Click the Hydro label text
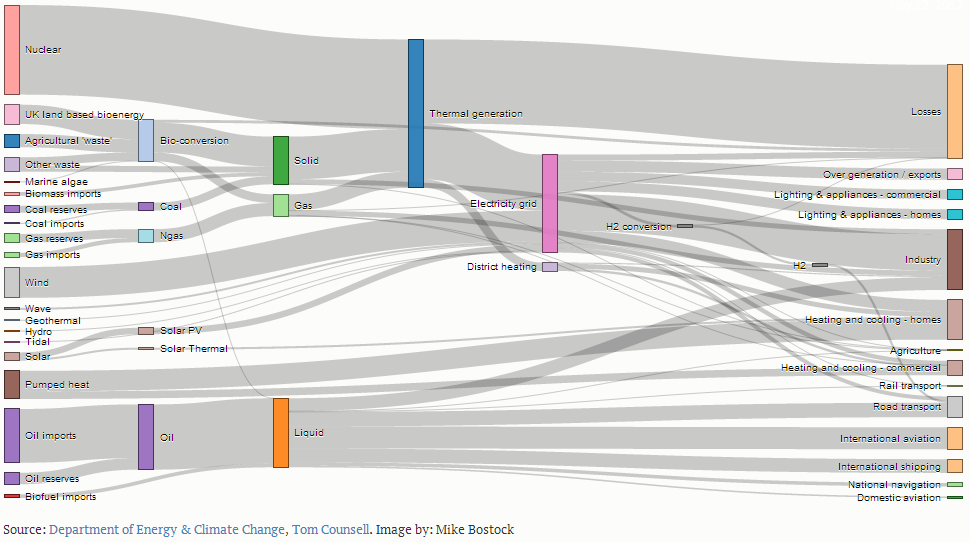Viewport: 970px width, 542px height. [38, 332]
